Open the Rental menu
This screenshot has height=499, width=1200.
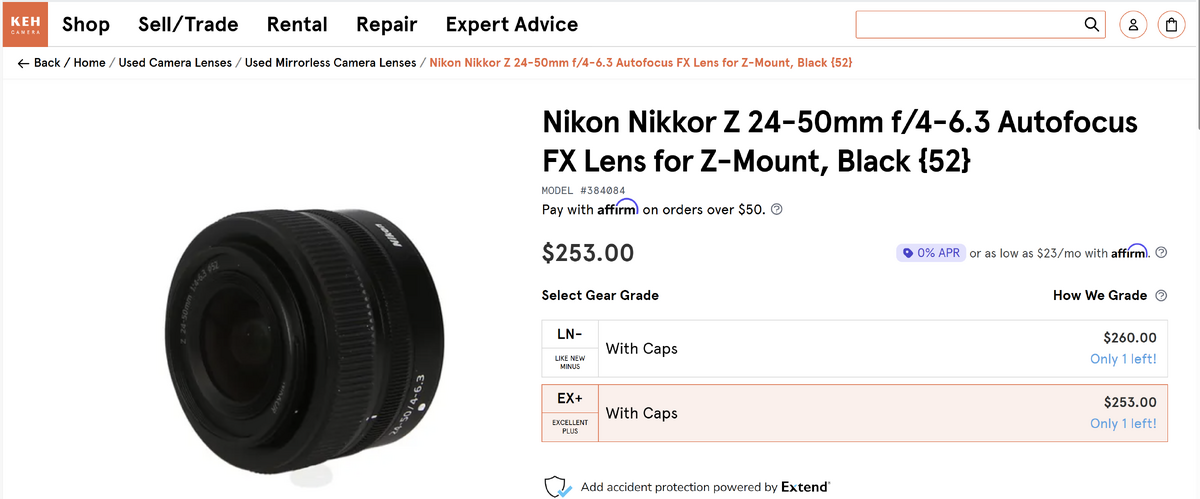click(x=297, y=24)
